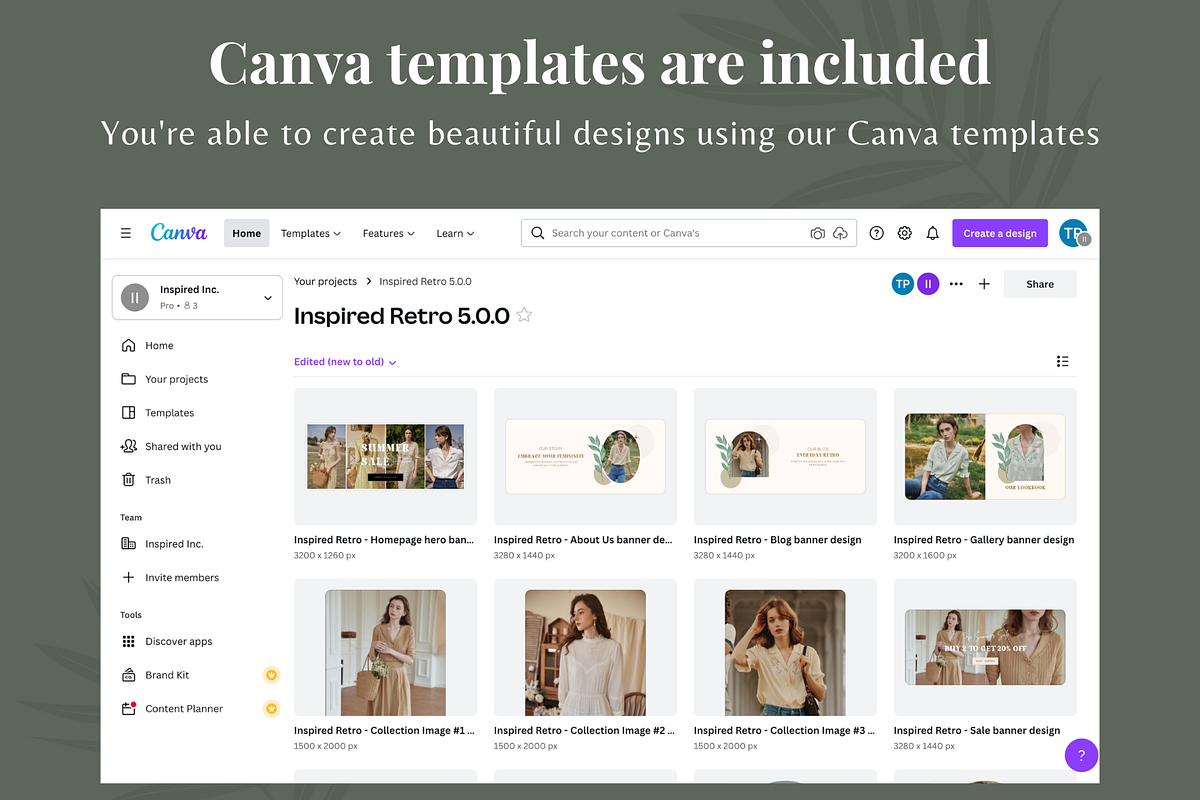Click the camera icon in search bar

pyautogui.click(x=817, y=233)
